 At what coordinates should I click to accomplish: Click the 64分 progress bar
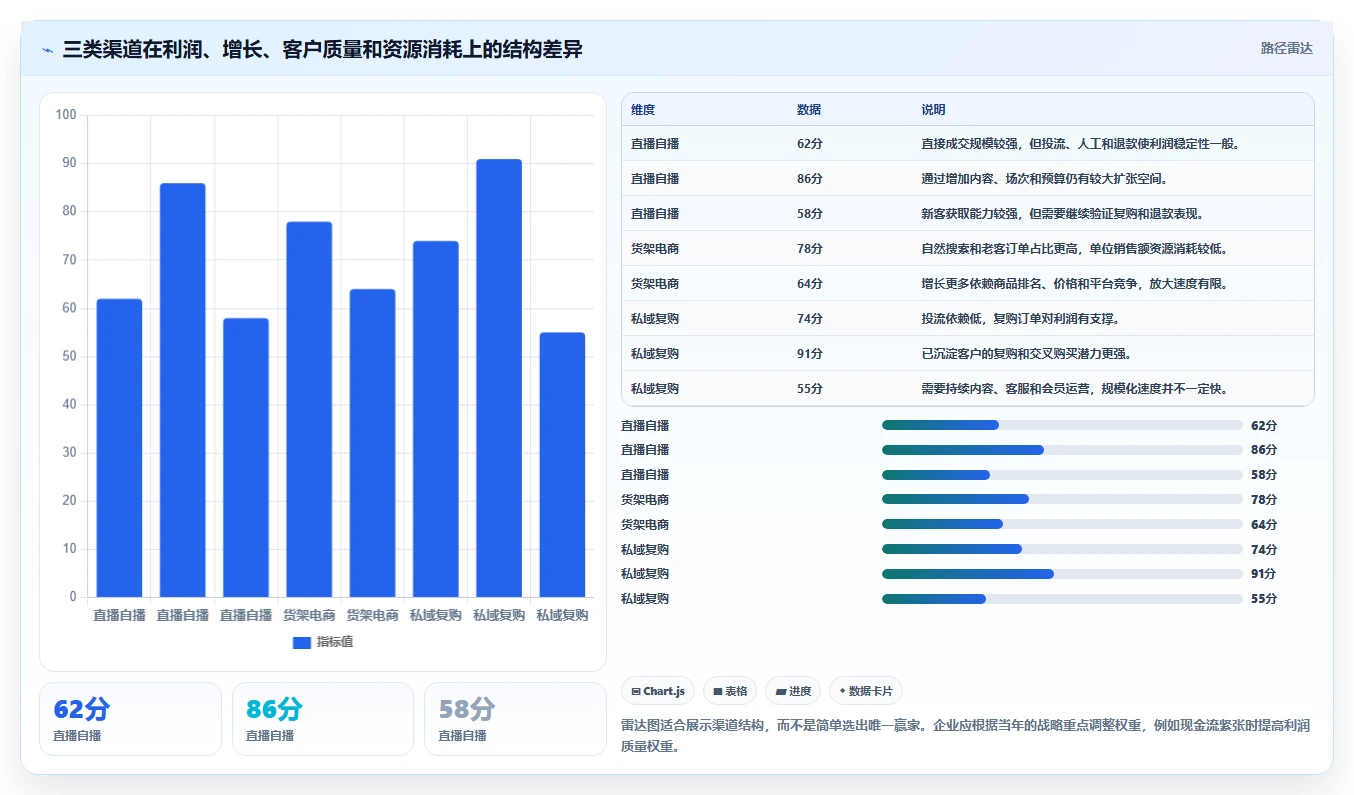tap(1062, 524)
